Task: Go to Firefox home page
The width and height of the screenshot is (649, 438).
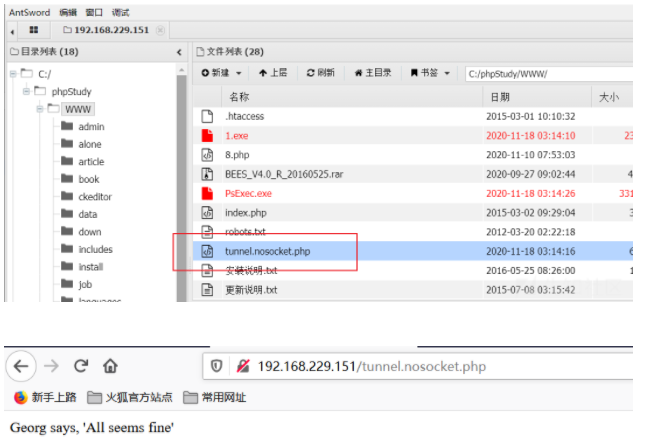Action: tap(110, 366)
